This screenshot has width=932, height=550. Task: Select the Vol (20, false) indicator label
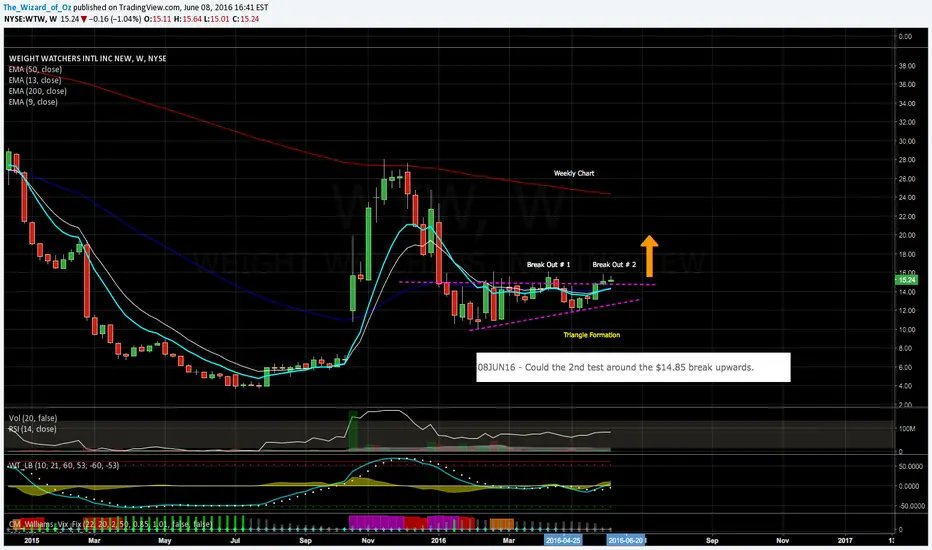click(33, 418)
